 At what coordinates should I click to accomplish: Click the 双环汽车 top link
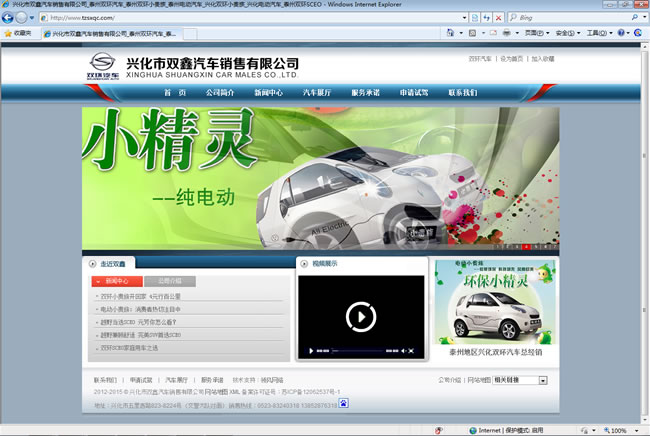click(480, 59)
